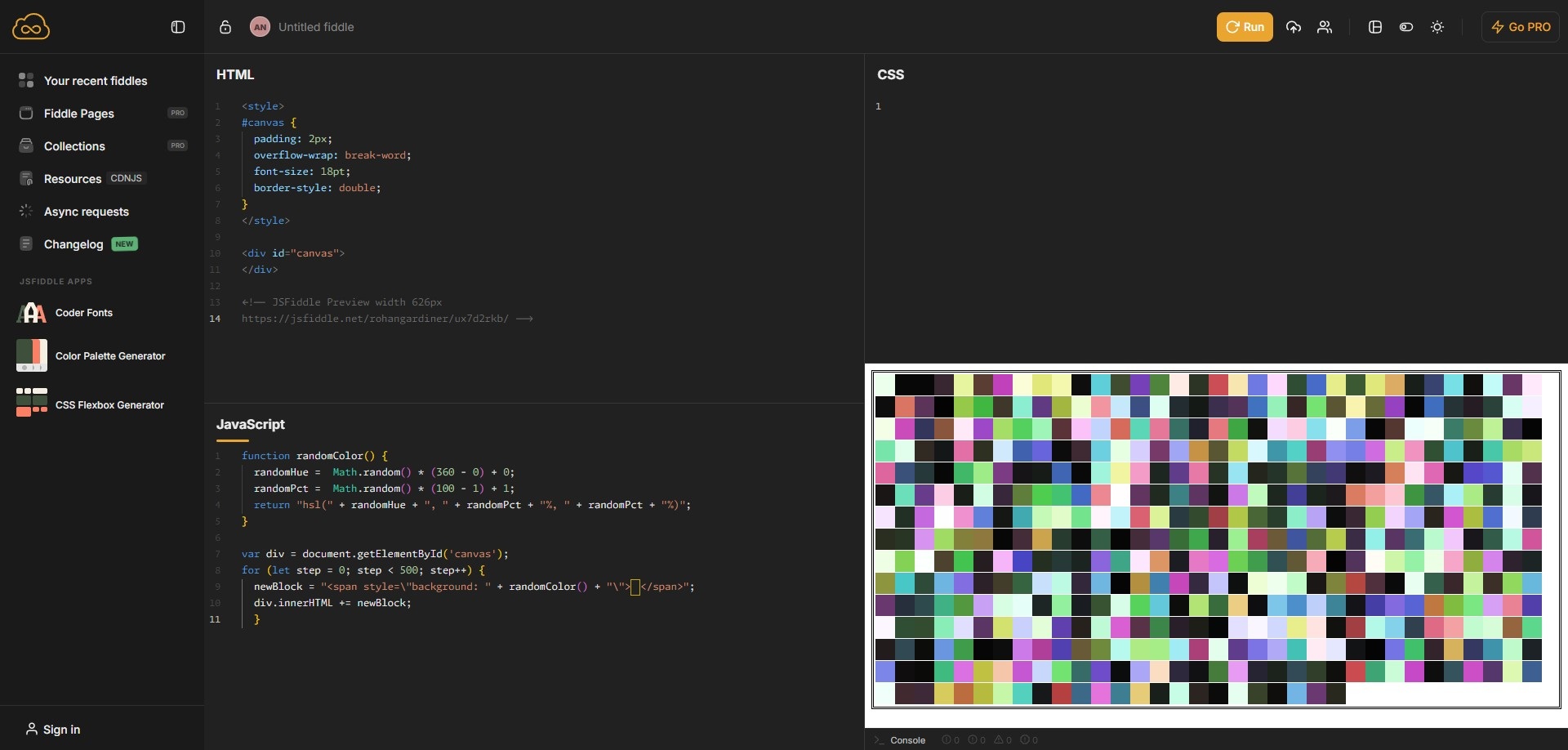Click the CSS Flexbox Generator icon
The image size is (1568, 750).
pos(32,402)
